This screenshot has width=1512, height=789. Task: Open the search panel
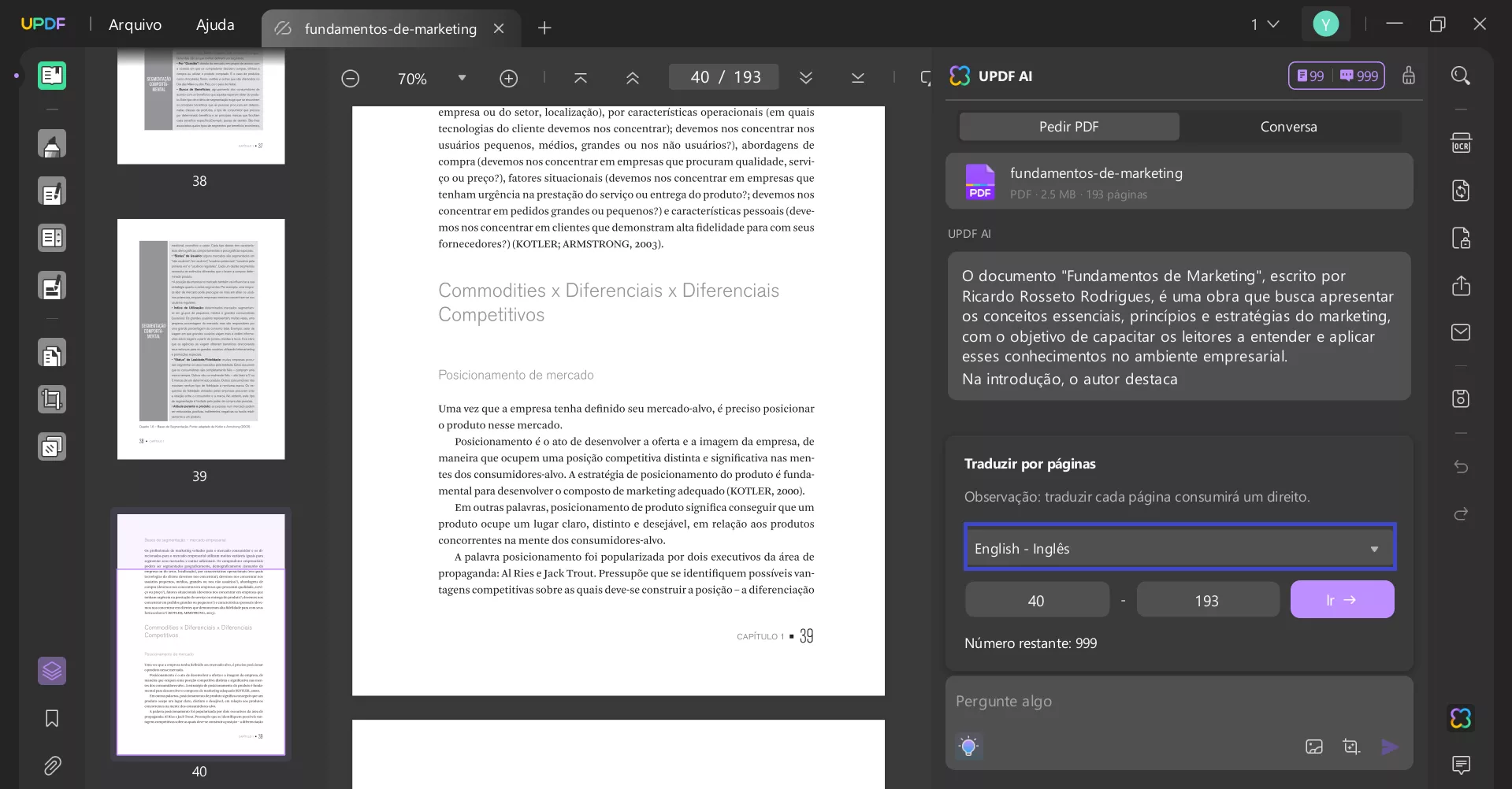click(1462, 76)
